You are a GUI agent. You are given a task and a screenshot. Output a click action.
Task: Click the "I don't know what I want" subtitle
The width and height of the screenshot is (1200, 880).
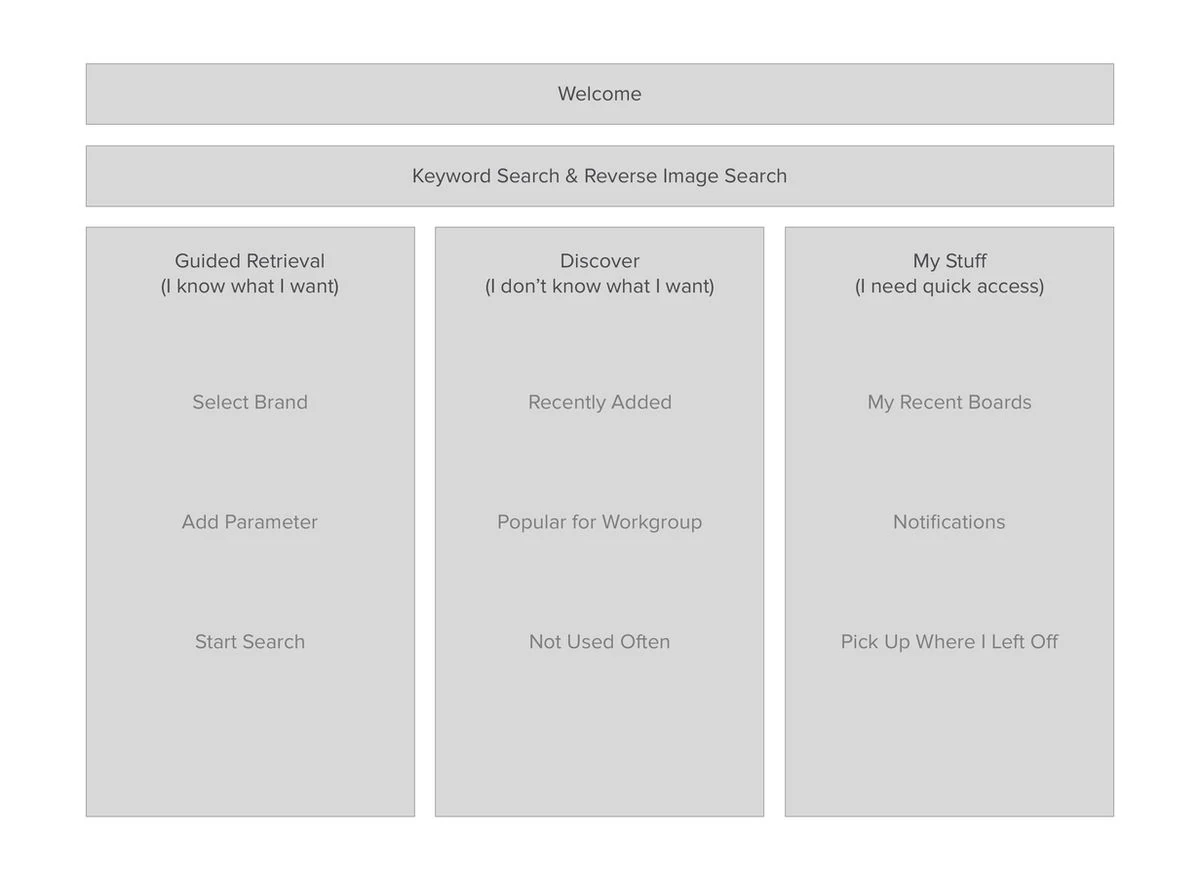[599, 287]
